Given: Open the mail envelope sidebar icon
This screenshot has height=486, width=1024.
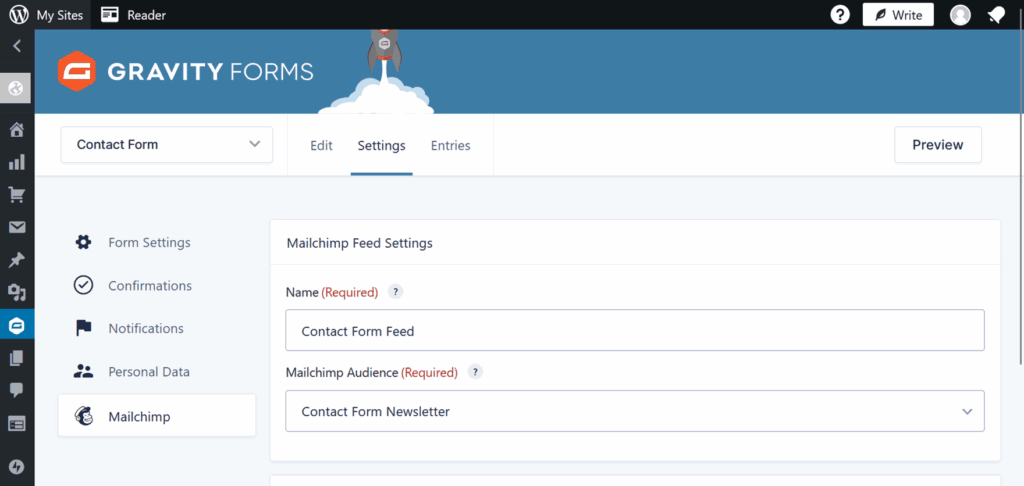Looking at the screenshot, I should click(x=17, y=227).
